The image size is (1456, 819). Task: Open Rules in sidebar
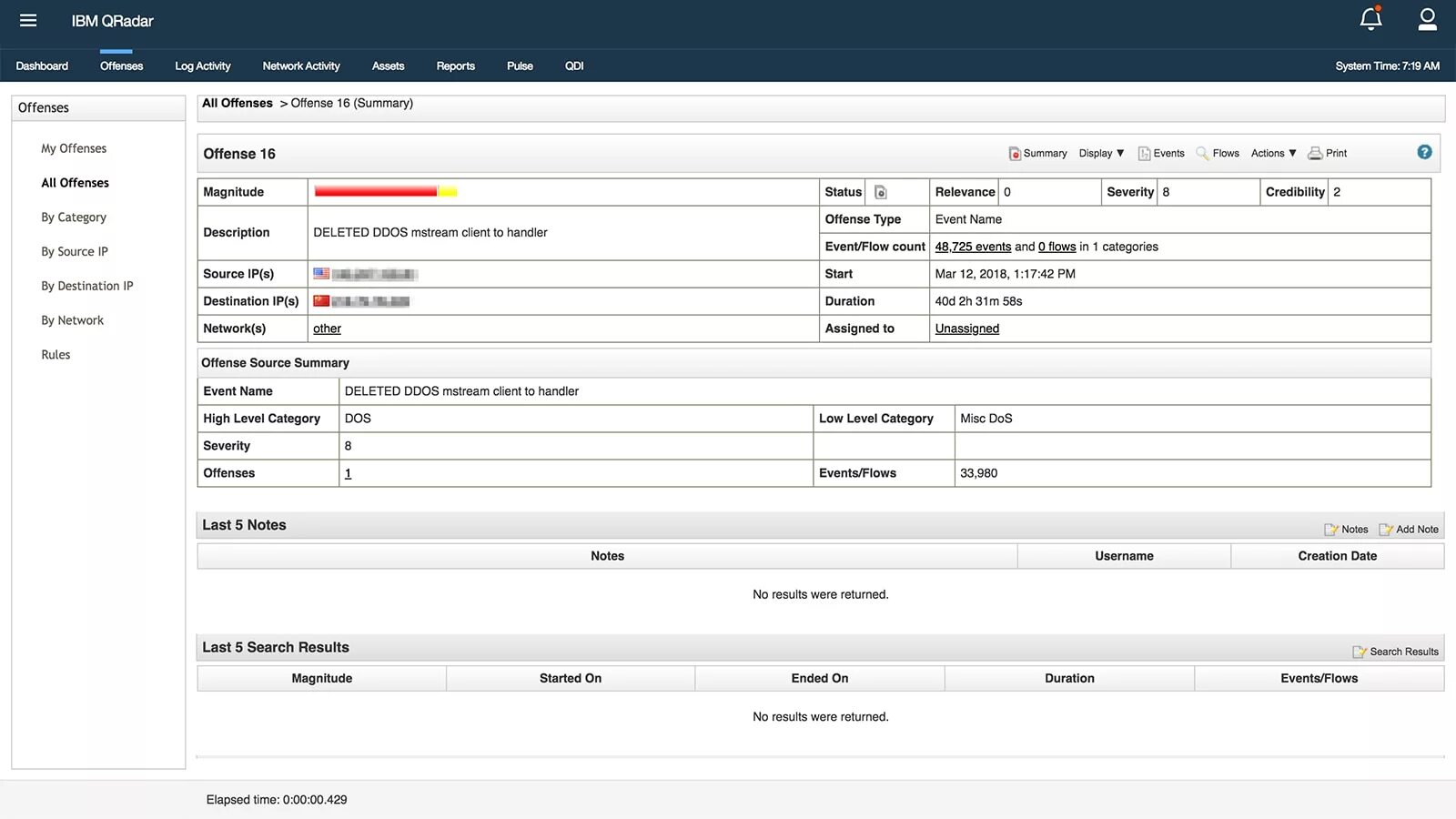coord(56,355)
